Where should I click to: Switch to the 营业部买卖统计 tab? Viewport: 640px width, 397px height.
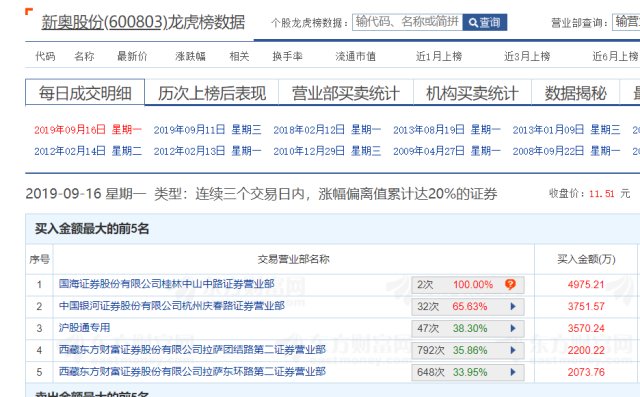[346, 93]
